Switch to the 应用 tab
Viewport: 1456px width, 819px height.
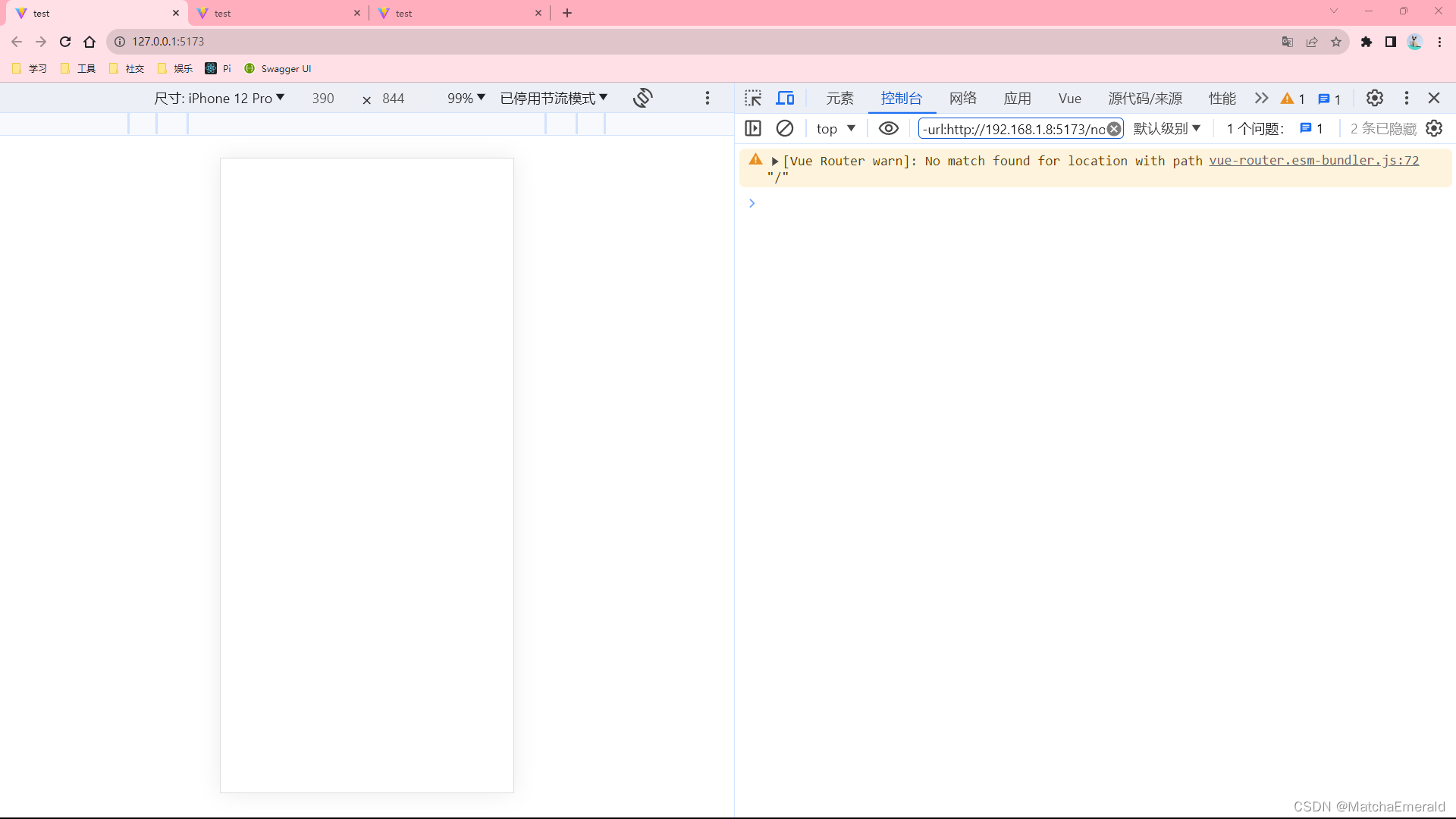[1018, 99]
